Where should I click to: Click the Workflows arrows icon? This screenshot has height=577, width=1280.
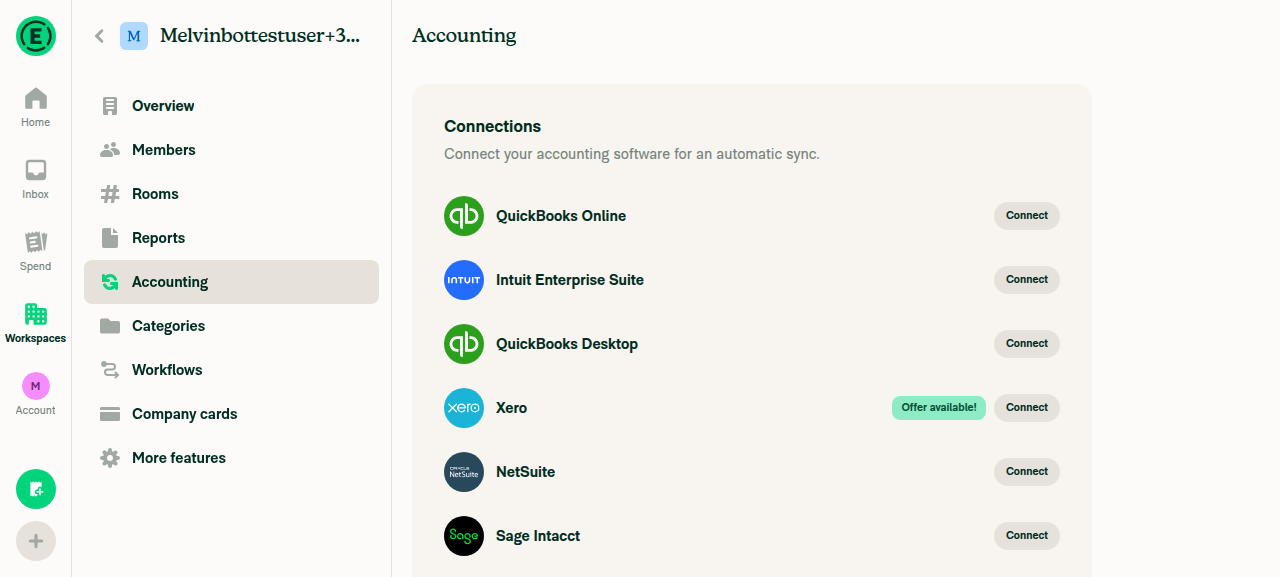point(110,370)
